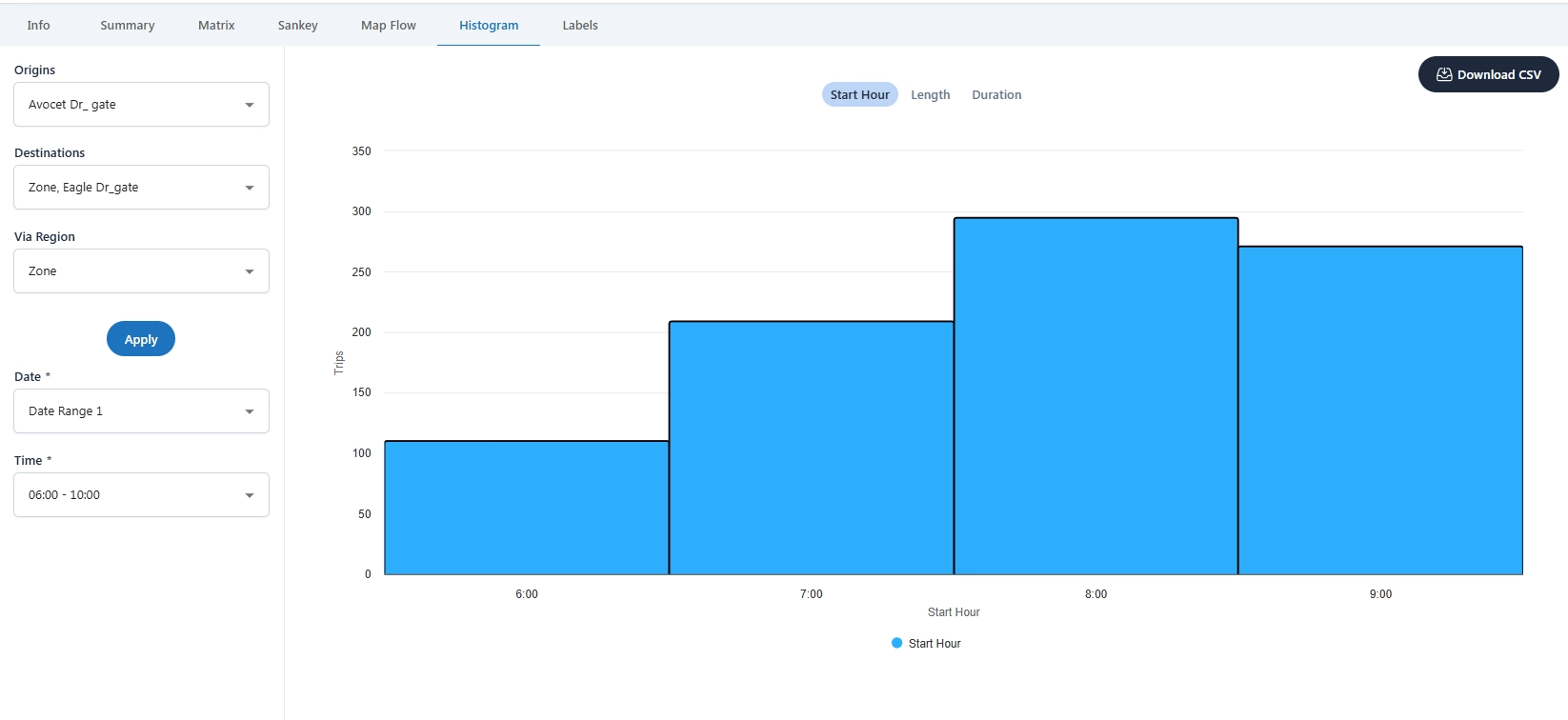Image resolution: width=1568 pixels, height=720 pixels.
Task: Select the Histogram tab
Action: pyautogui.click(x=489, y=25)
